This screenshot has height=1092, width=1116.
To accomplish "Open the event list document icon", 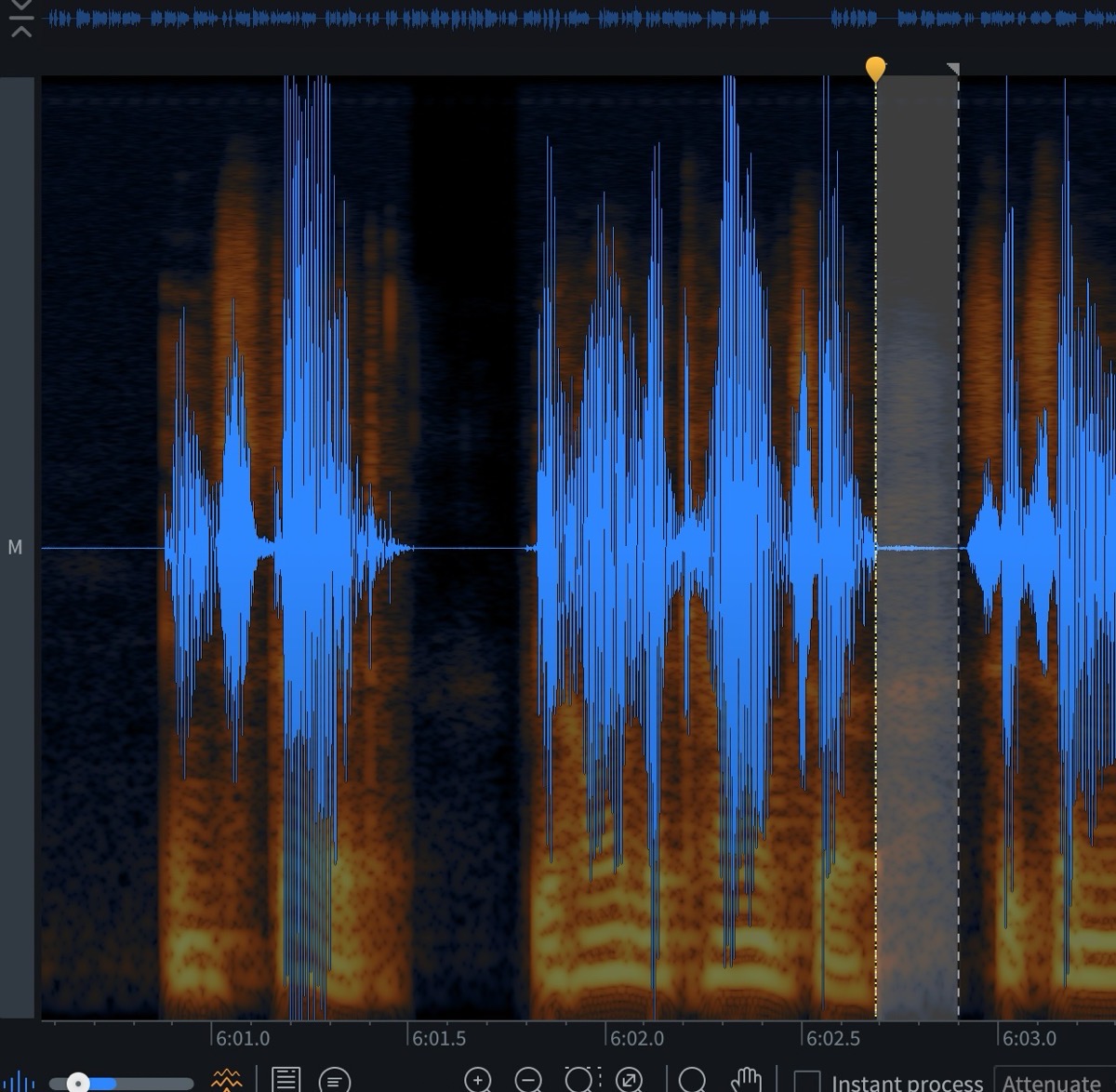I will pyautogui.click(x=286, y=1080).
